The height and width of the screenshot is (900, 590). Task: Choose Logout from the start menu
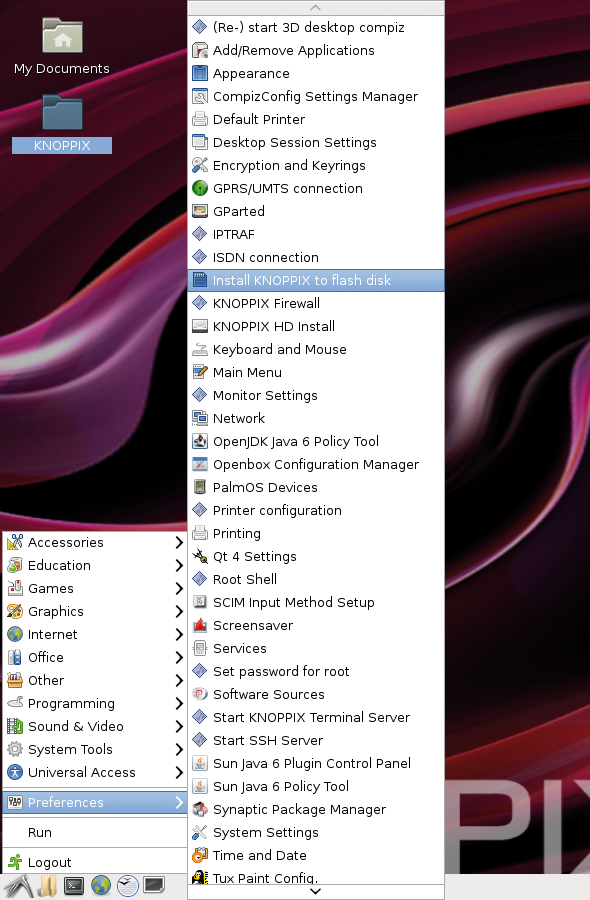(95, 862)
